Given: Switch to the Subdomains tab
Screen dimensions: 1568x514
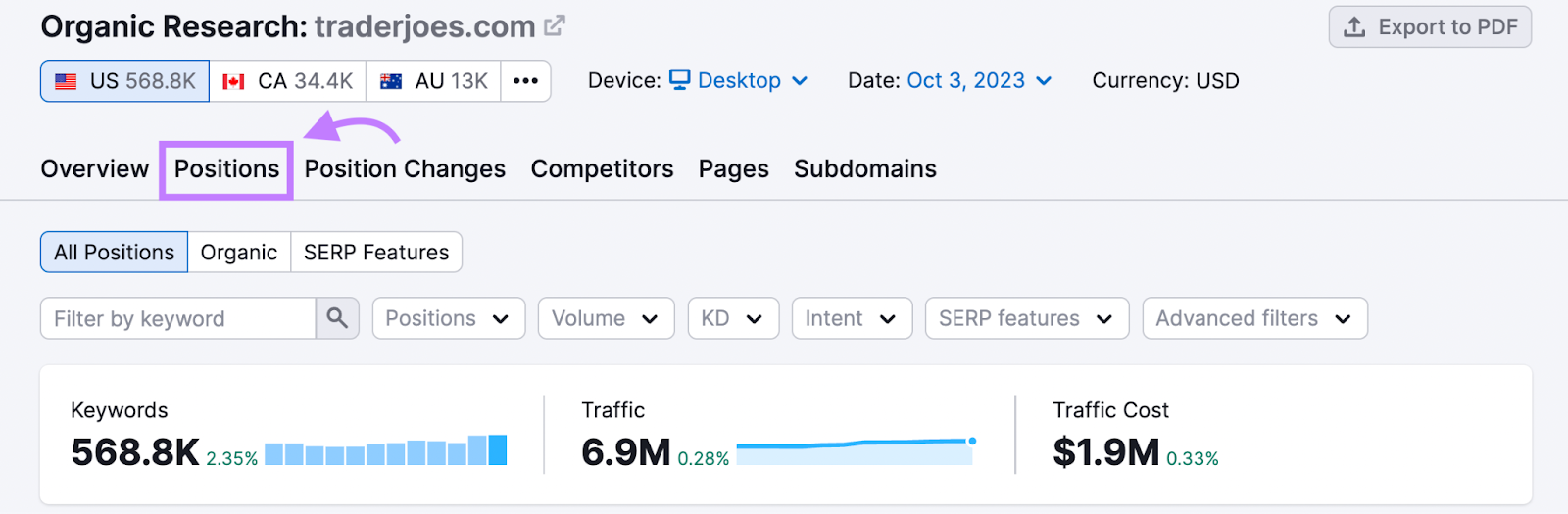Looking at the screenshot, I should [x=865, y=169].
